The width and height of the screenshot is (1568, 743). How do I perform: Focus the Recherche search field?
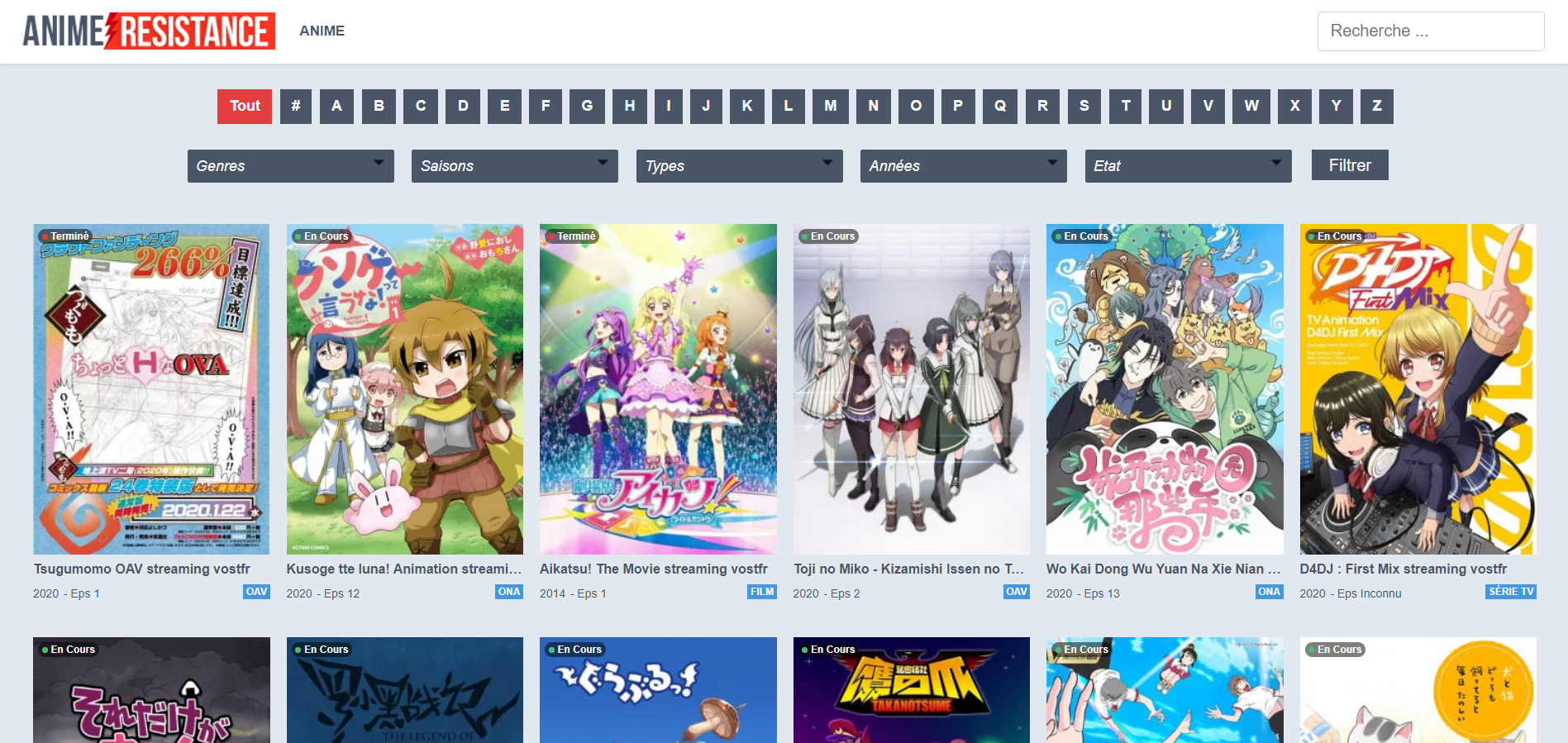(x=1430, y=31)
